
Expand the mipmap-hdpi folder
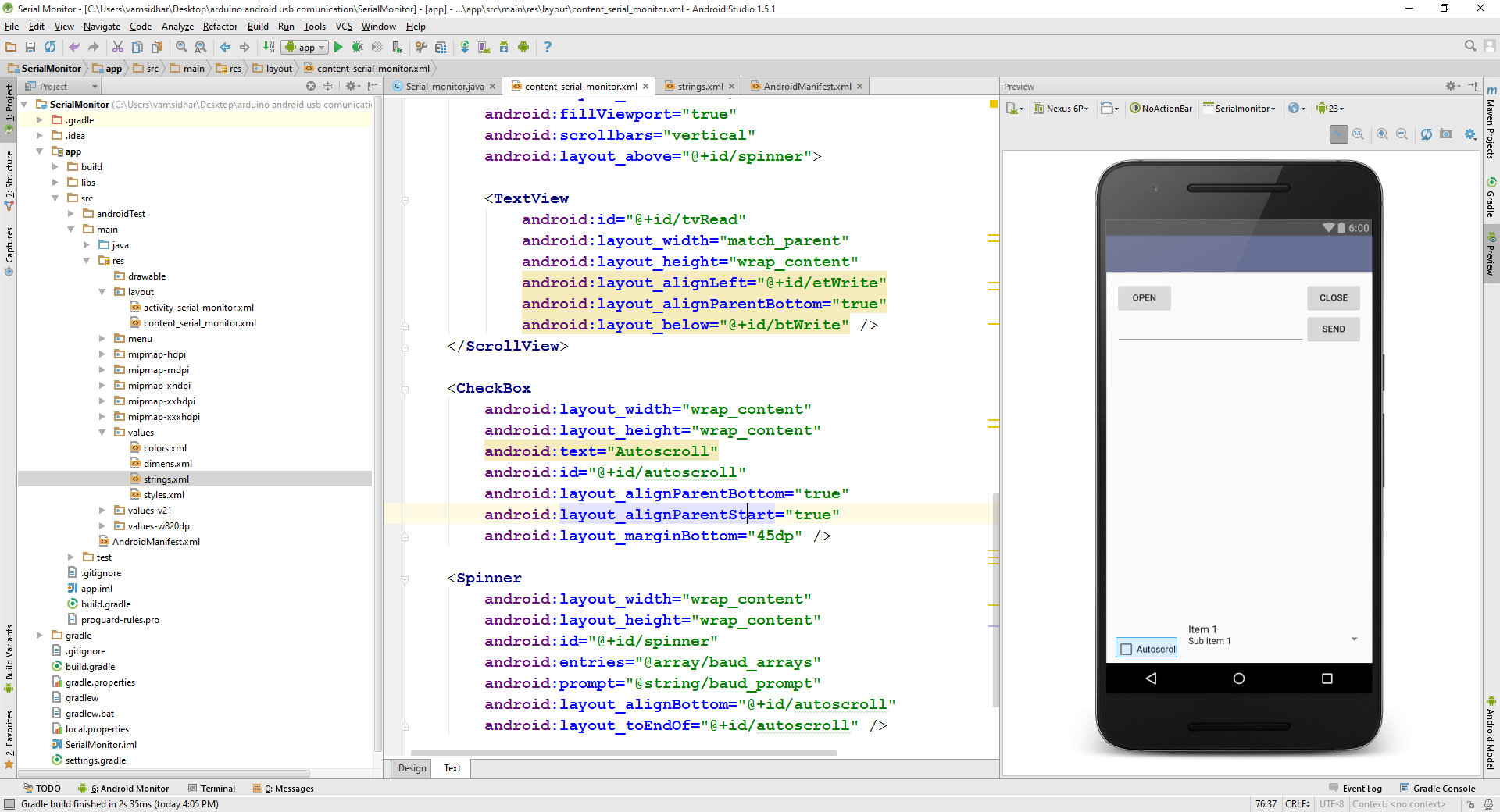click(102, 354)
